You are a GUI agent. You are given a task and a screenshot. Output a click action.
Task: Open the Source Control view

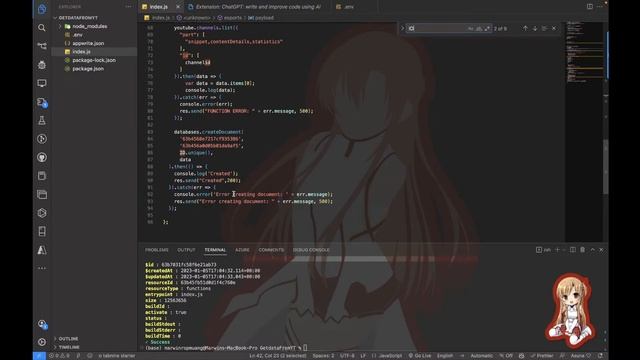[x=42, y=46]
